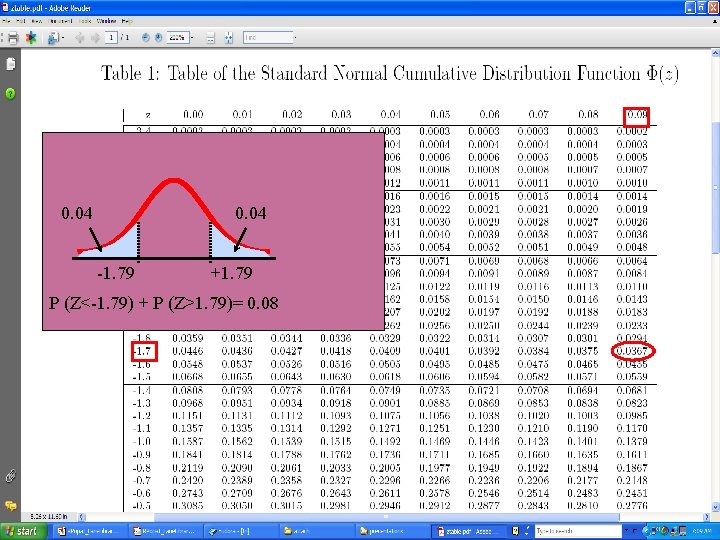Click the horizontal scroll left arrow
Viewport: 720px width, 540px height.
82,517
